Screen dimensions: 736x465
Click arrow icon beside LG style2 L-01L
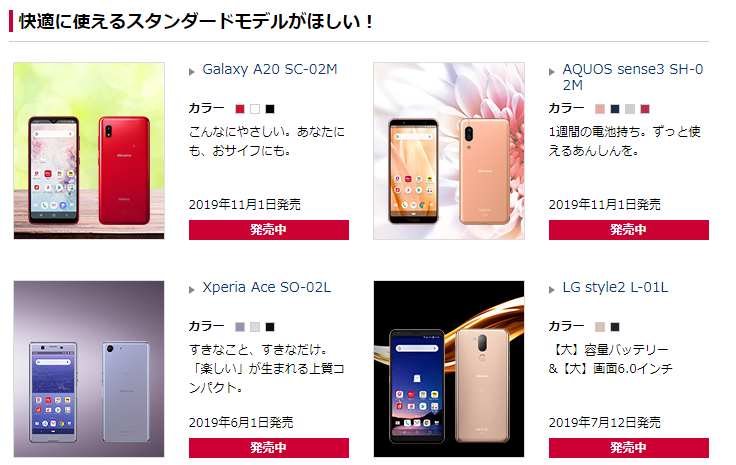(552, 290)
